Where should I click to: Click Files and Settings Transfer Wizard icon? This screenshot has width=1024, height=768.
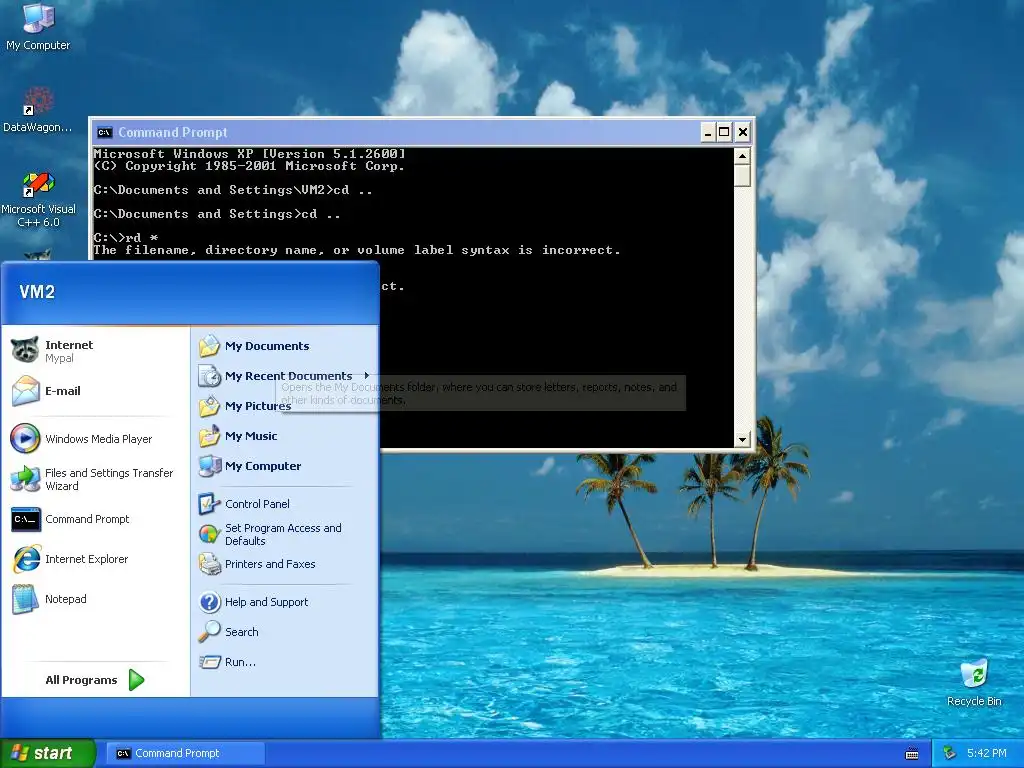[x=25, y=479]
